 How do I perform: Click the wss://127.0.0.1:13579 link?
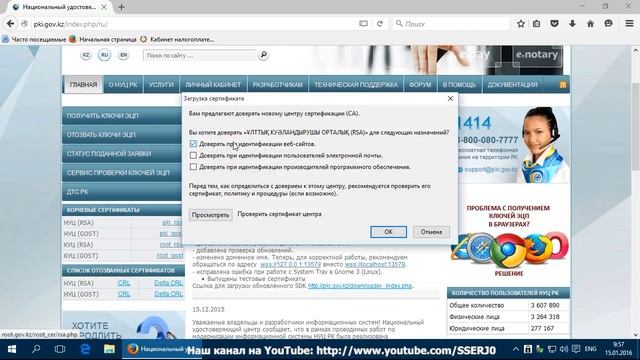[x=291, y=264]
